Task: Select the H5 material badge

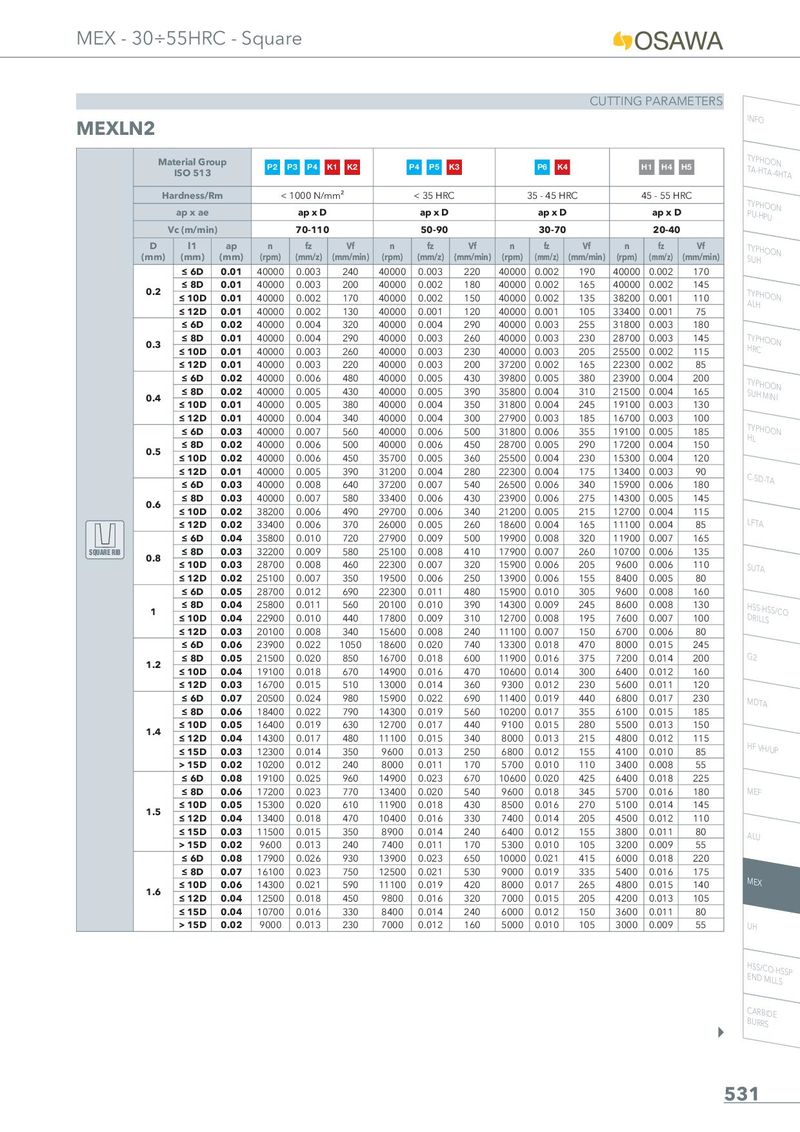Action: tap(687, 167)
